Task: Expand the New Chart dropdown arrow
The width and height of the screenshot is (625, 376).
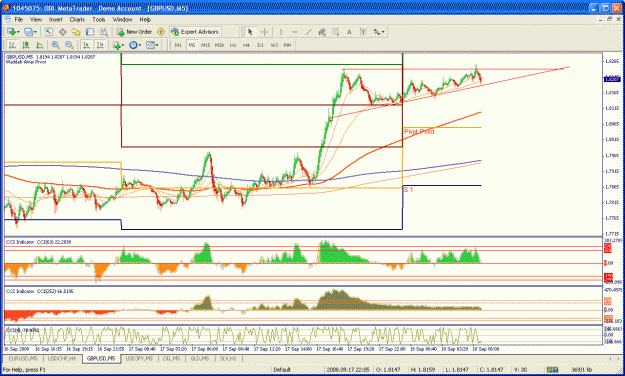Action: point(18,32)
